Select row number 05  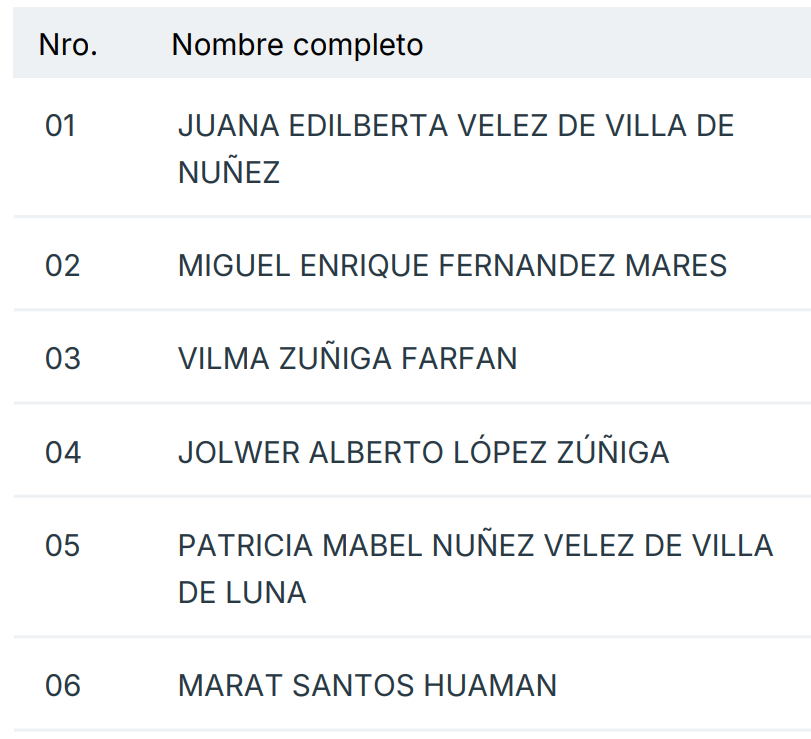click(x=62, y=546)
